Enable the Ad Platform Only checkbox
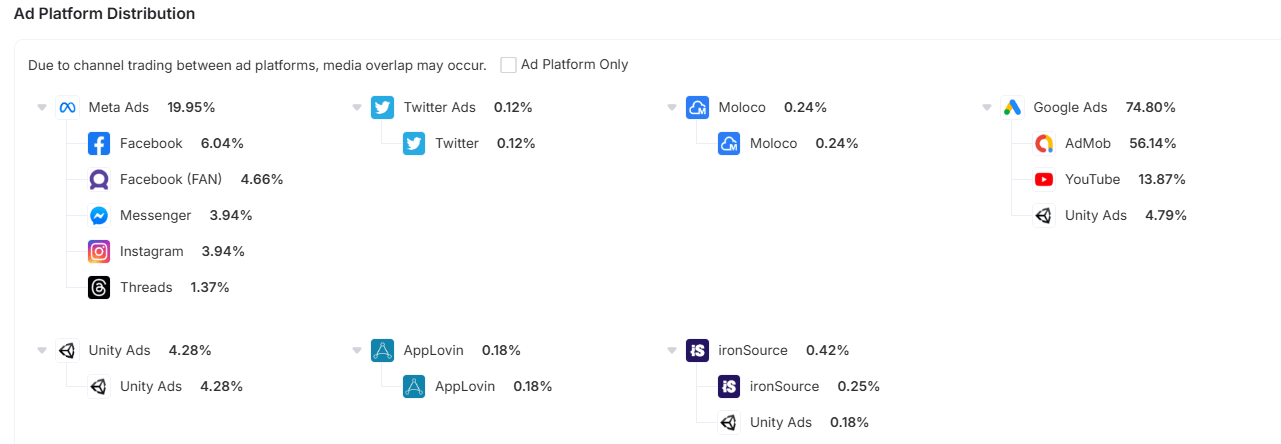The width and height of the screenshot is (1281, 444). tap(509, 65)
